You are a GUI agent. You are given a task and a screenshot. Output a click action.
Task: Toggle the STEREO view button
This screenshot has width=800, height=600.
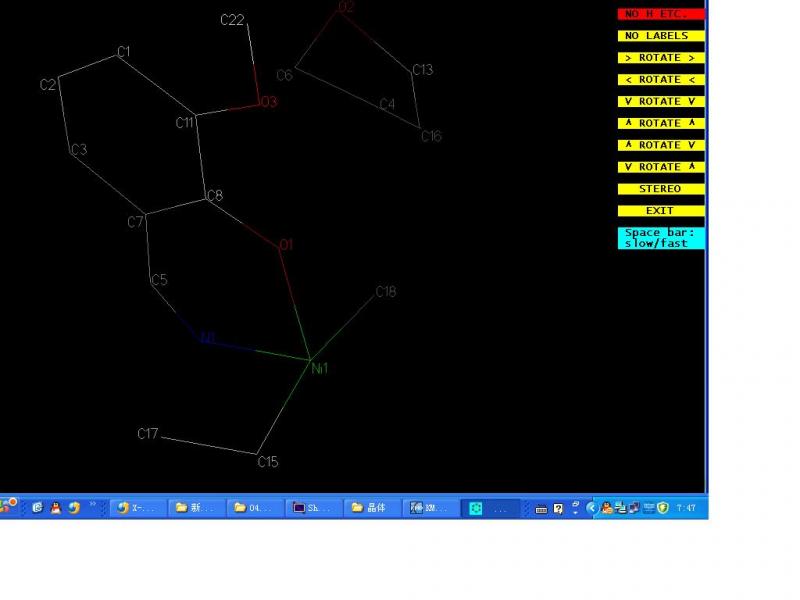click(x=661, y=189)
